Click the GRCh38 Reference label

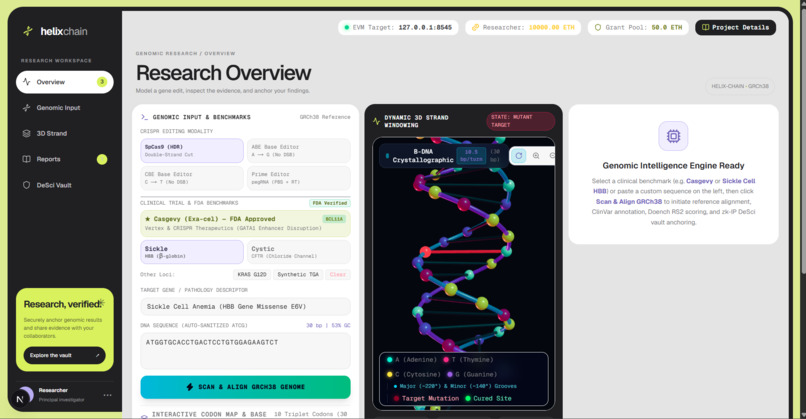325,117
